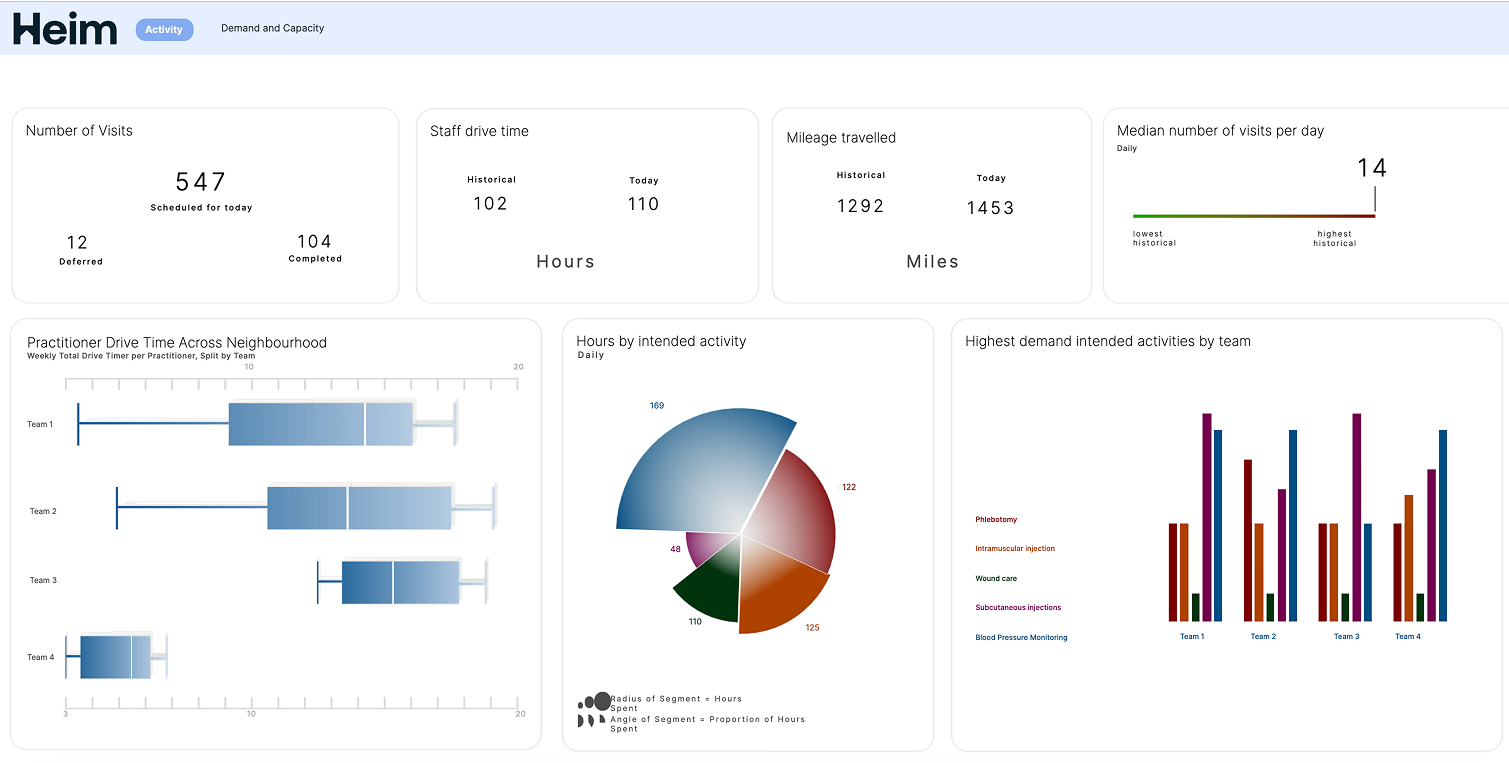Click Team 3 label under bar chart

point(1346,637)
